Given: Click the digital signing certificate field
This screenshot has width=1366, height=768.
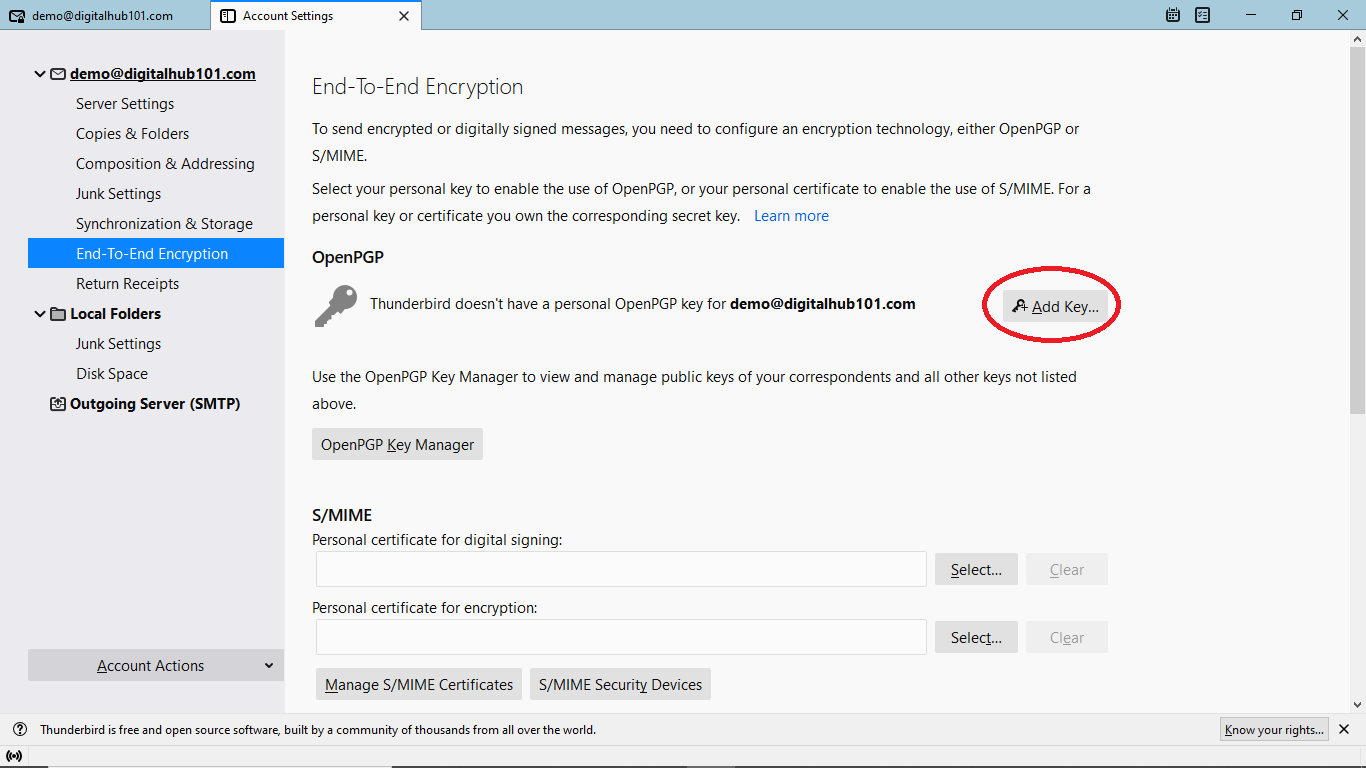Looking at the screenshot, I should point(621,569).
